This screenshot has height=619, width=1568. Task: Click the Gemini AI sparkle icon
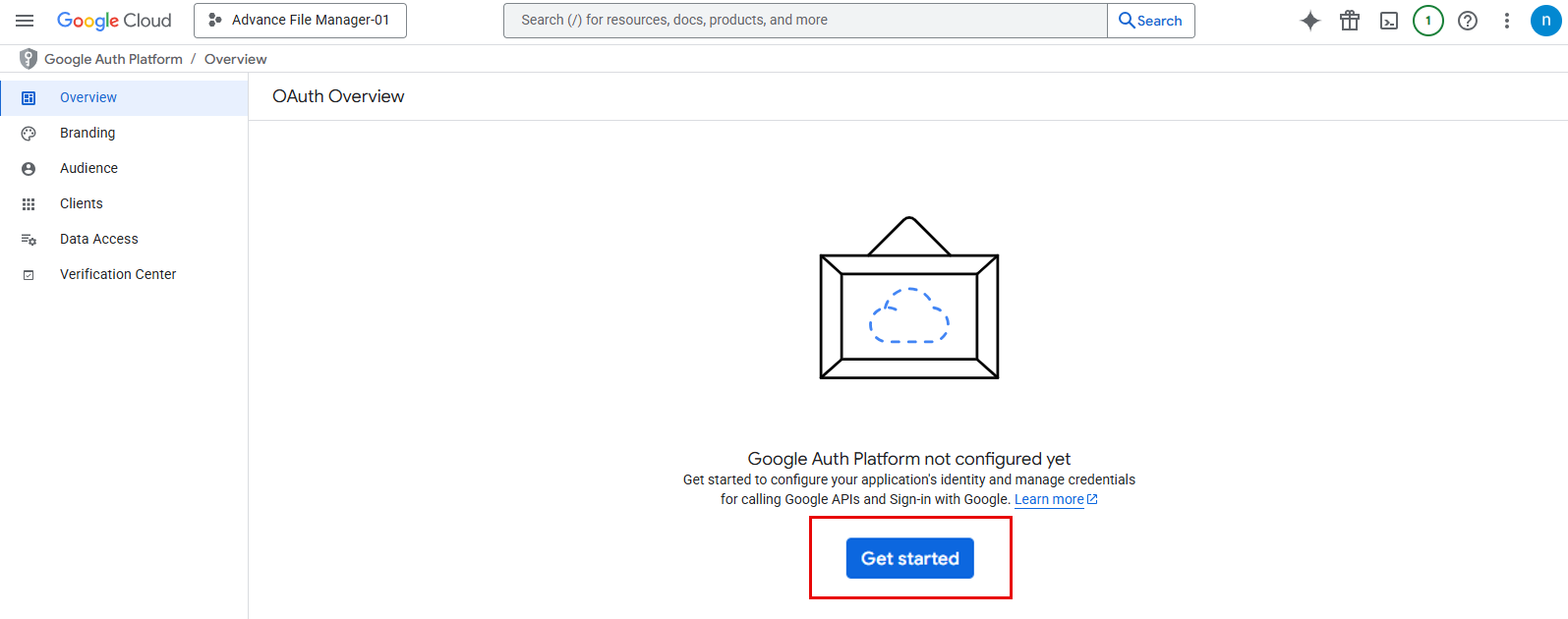tap(1309, 21)
